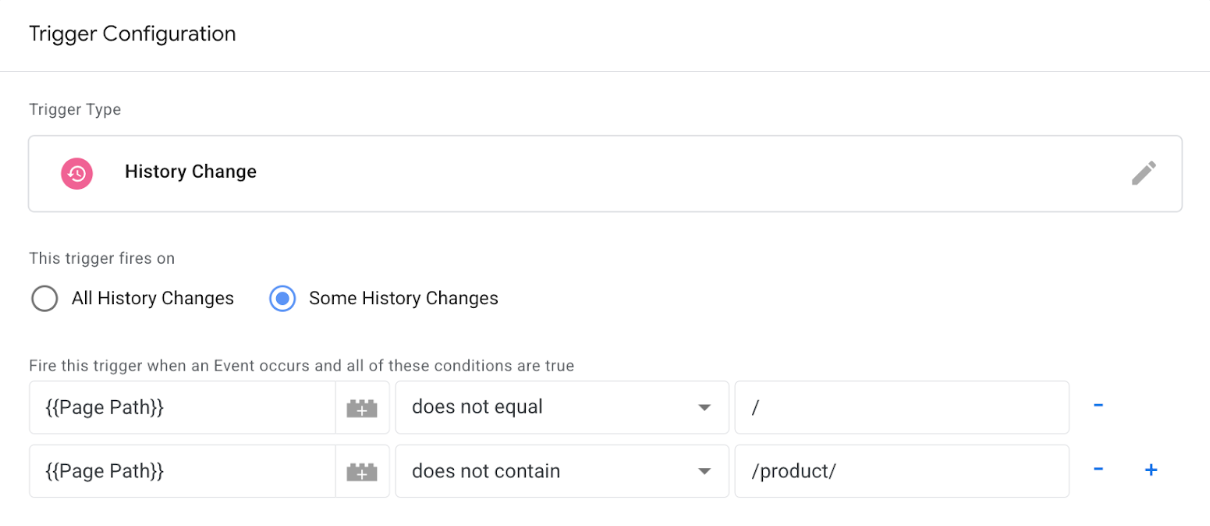Click the Trigger Configuration heading

132,34
